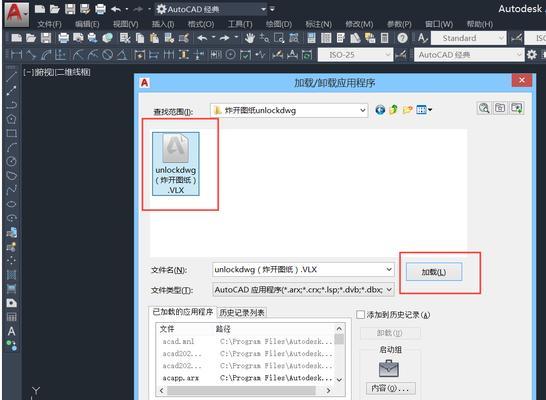Click the 启动组 briefcase icon
The image size is (546, 400).
click(x=389, y=369)
